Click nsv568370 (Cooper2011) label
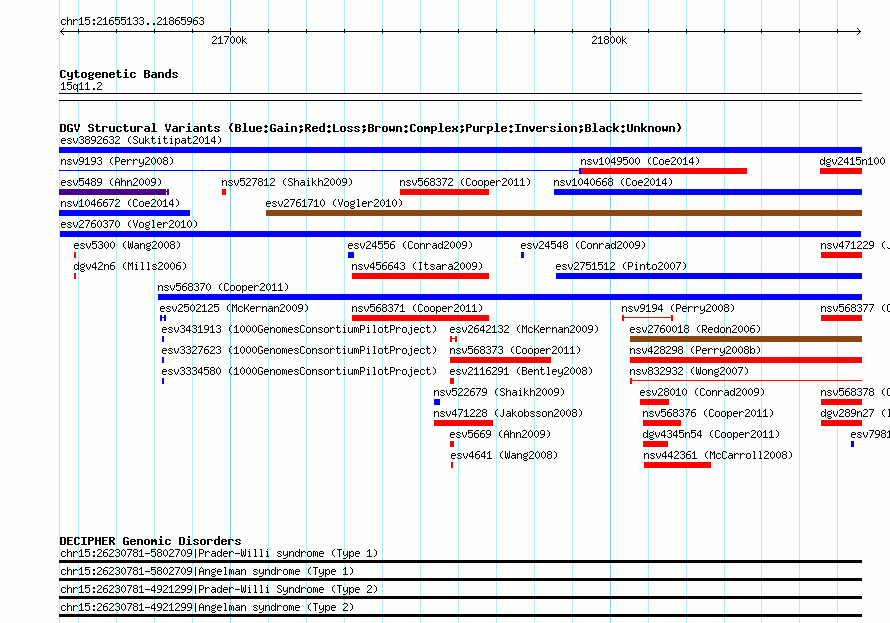Screen dimensions: 890x623 pyautogui.click(x=223, y=287)
